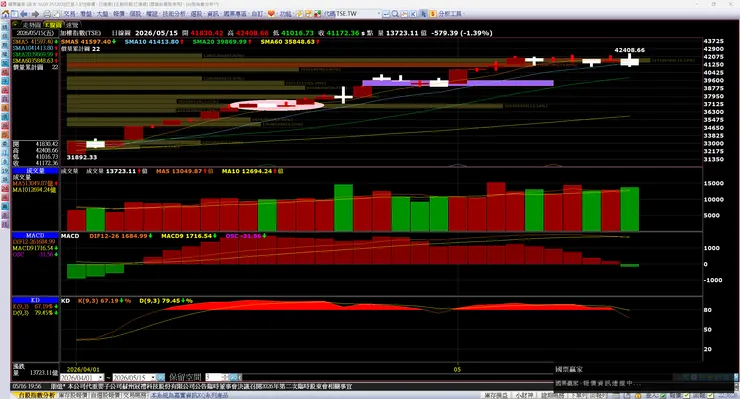Click the window layout icon next to home

click(x=15, y=14)
